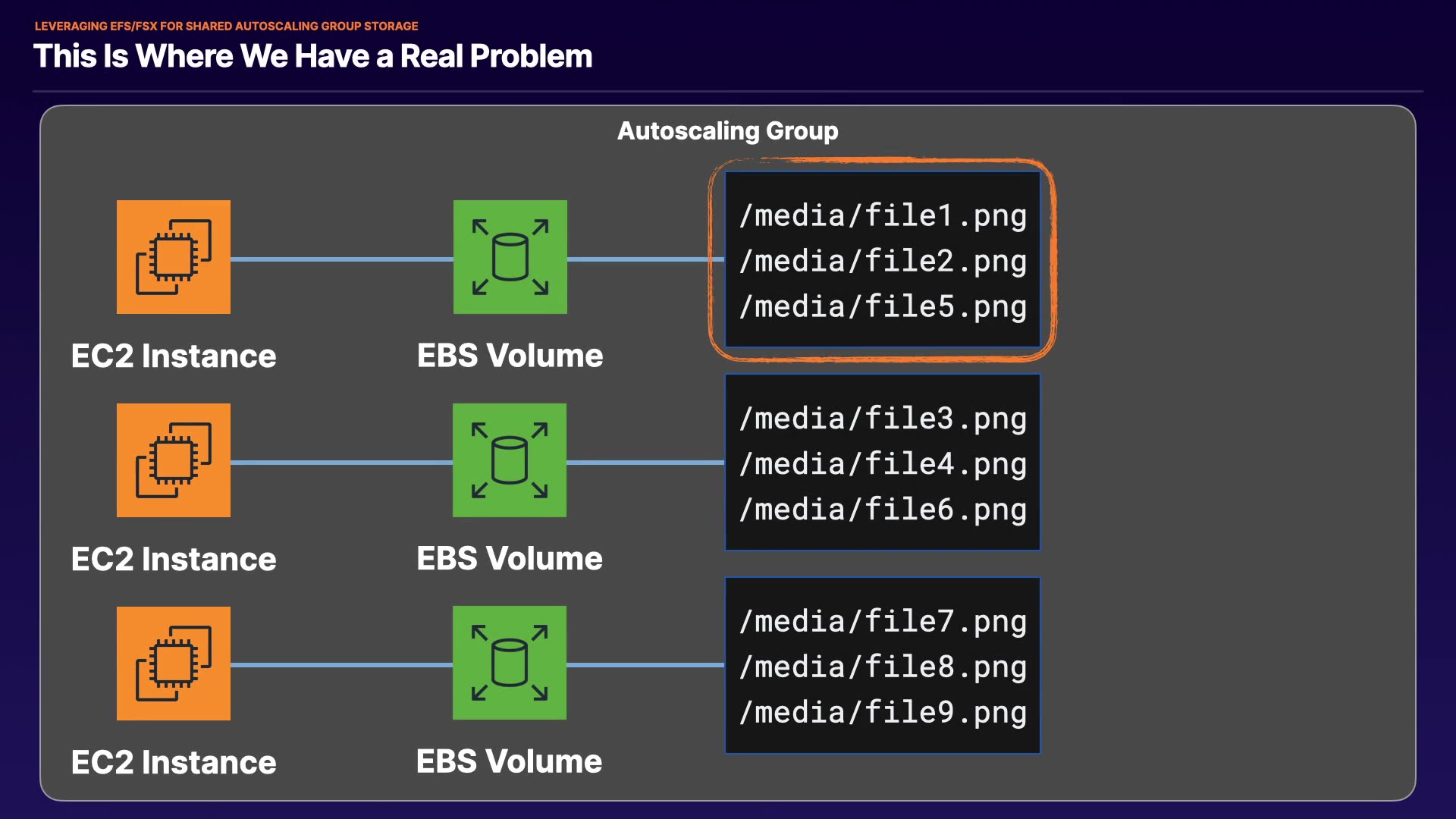Click the /media/file7.png entry
Image resolution: width=1456 pixels, height=819 pixels.
coord(883,622)
